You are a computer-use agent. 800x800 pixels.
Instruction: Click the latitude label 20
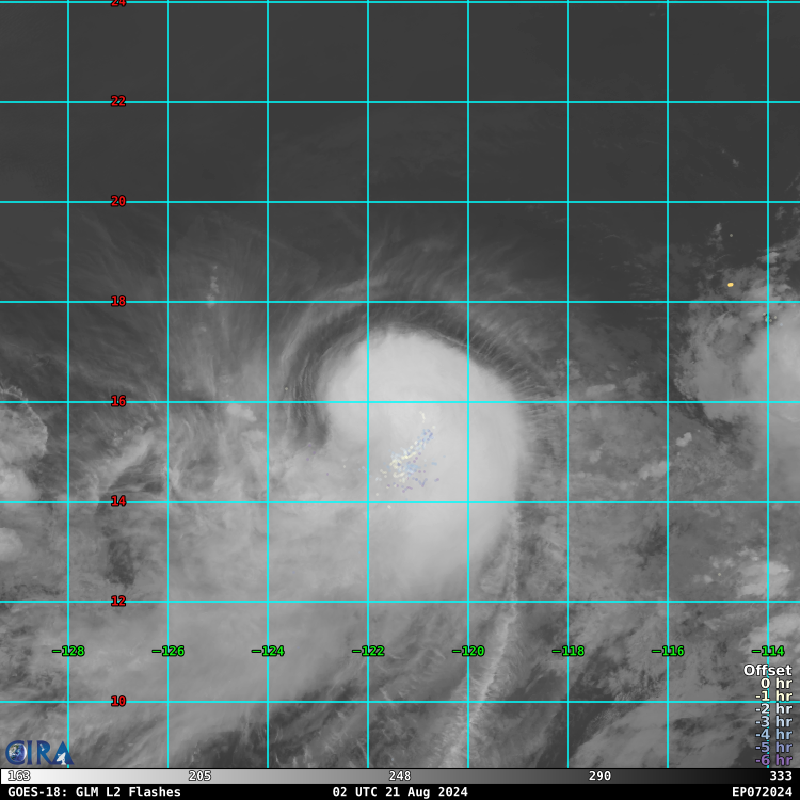tap(118, 201)
